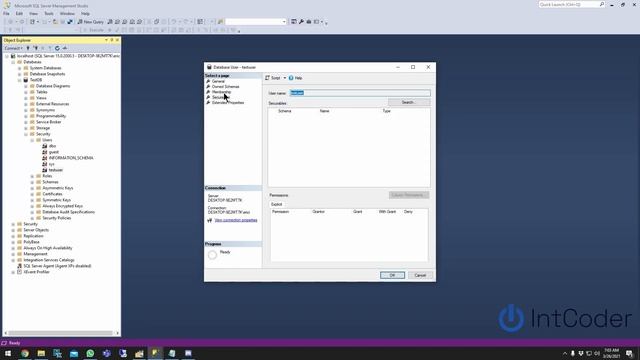Image resolution: width=640 pixels, height=360 pixels.
Task: Select the Security Policies folder
Action: click(57, 218)
